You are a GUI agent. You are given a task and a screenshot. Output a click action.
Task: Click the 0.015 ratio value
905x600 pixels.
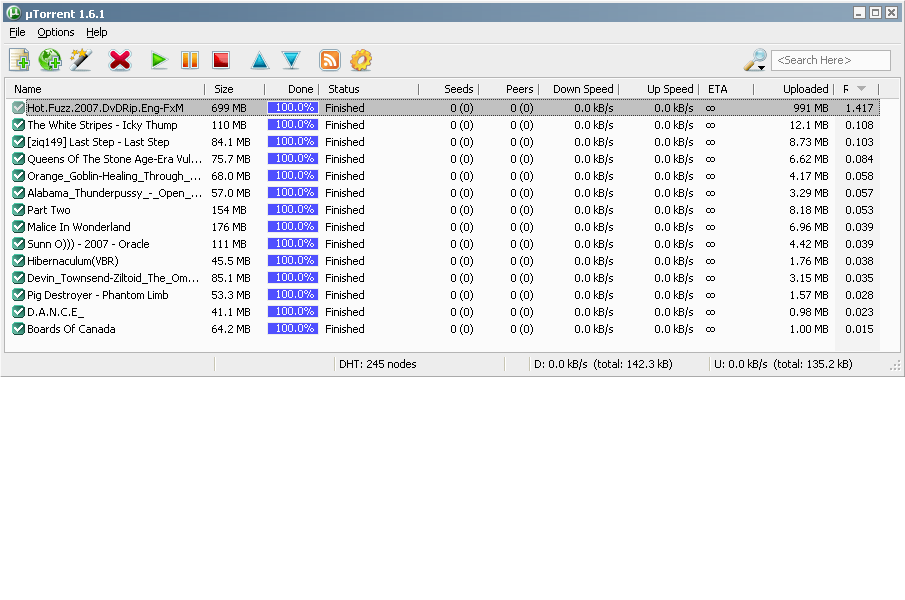859,329
